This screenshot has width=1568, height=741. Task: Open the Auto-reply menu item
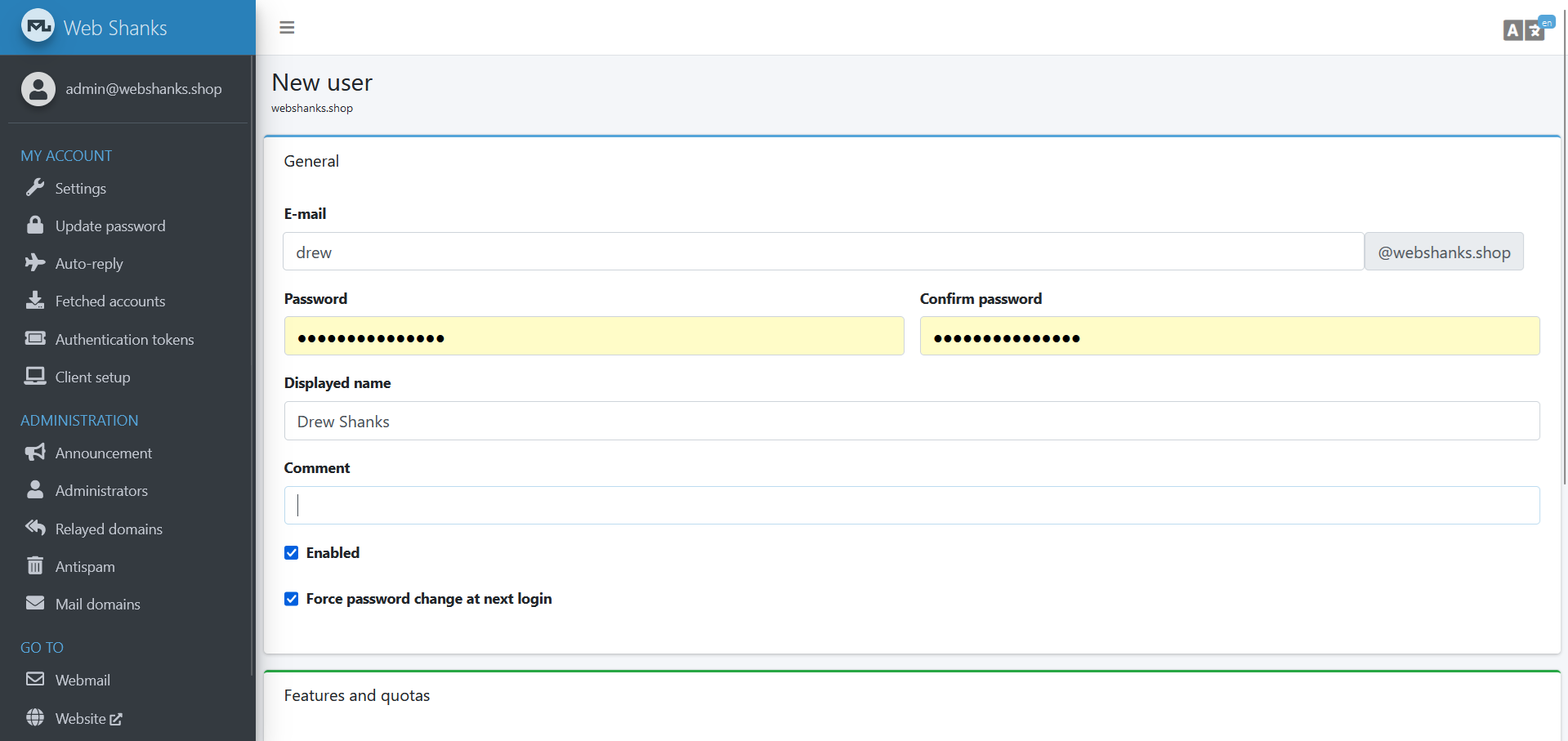click(x=89, y=264)
